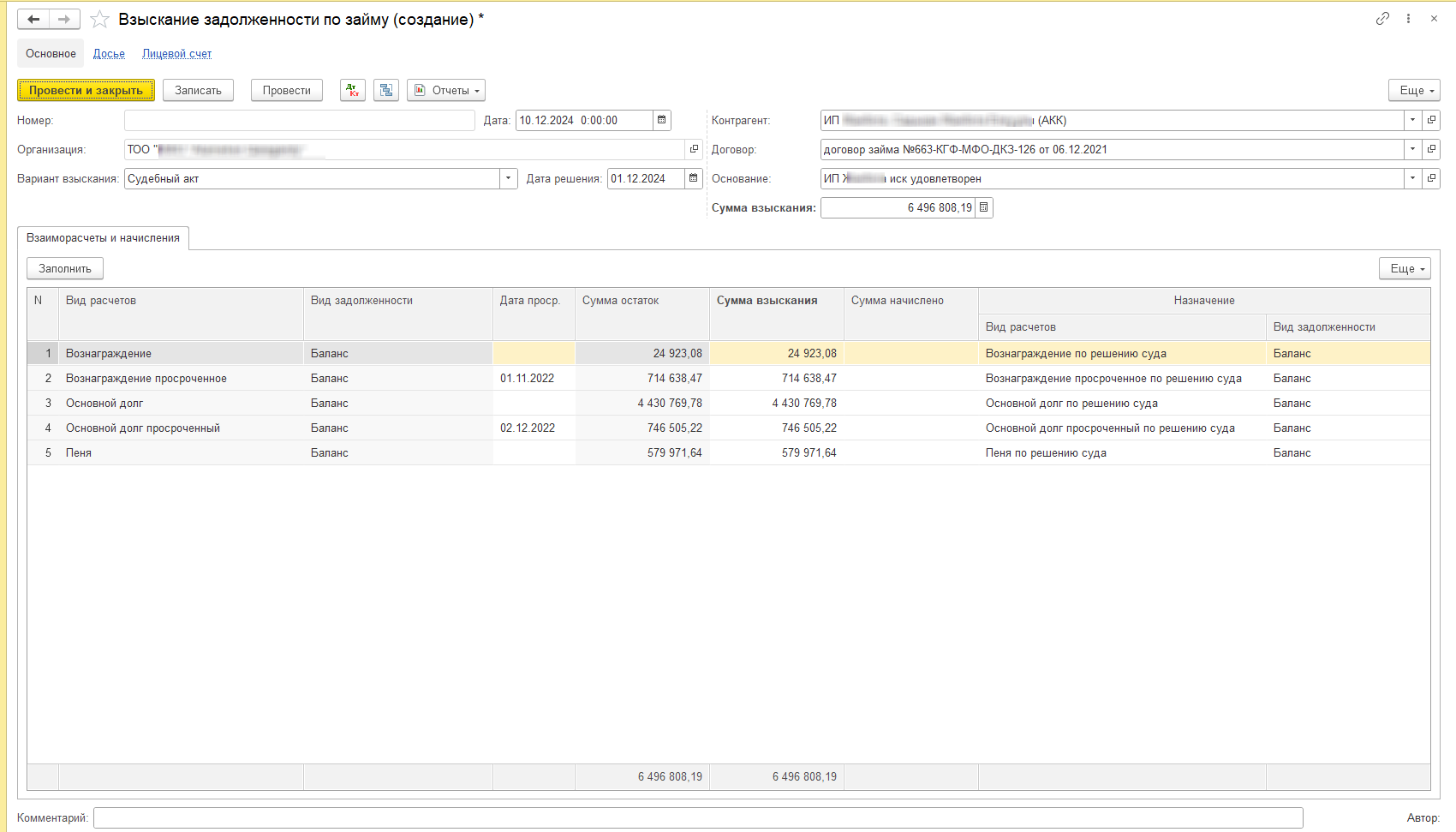Click Сумма взыскания value 6 496 808,19
Image resolution: width=1456 pixels, height=832 pixels.
pyautogui.click(x=898, y=207)
